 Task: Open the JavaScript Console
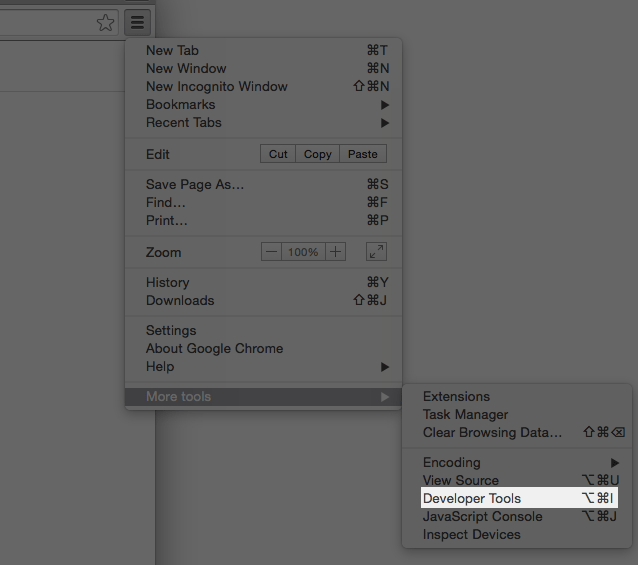coord(483,517)
